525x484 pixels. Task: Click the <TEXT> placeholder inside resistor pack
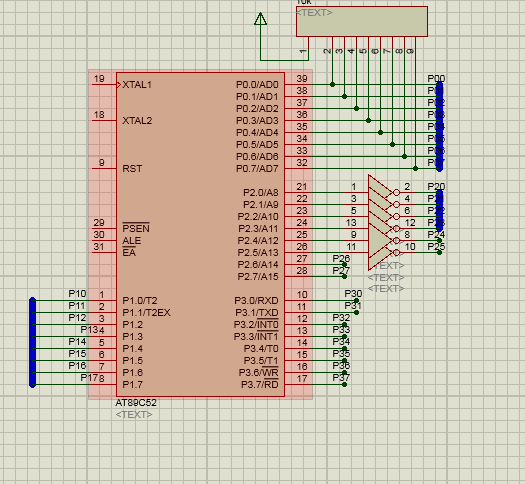(x=314, y=12)
